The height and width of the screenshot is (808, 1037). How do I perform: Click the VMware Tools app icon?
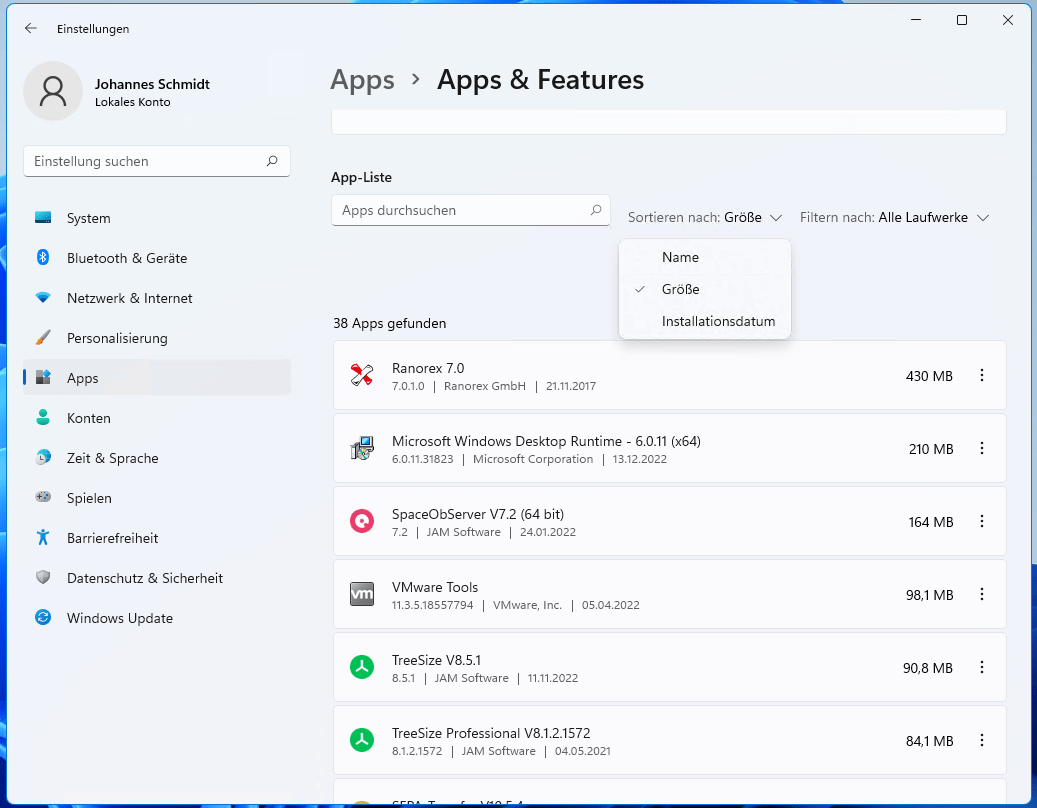pyautogui.click(x=362, y=594)
